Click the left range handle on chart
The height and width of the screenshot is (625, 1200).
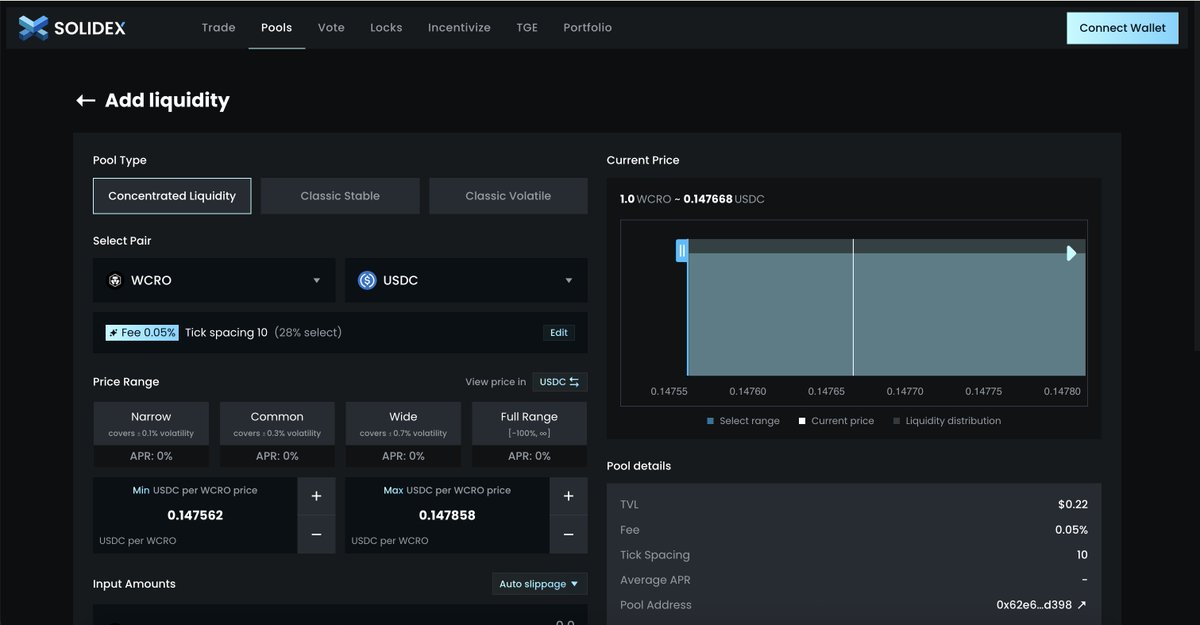pyautogui.click(x=682, y=251)
